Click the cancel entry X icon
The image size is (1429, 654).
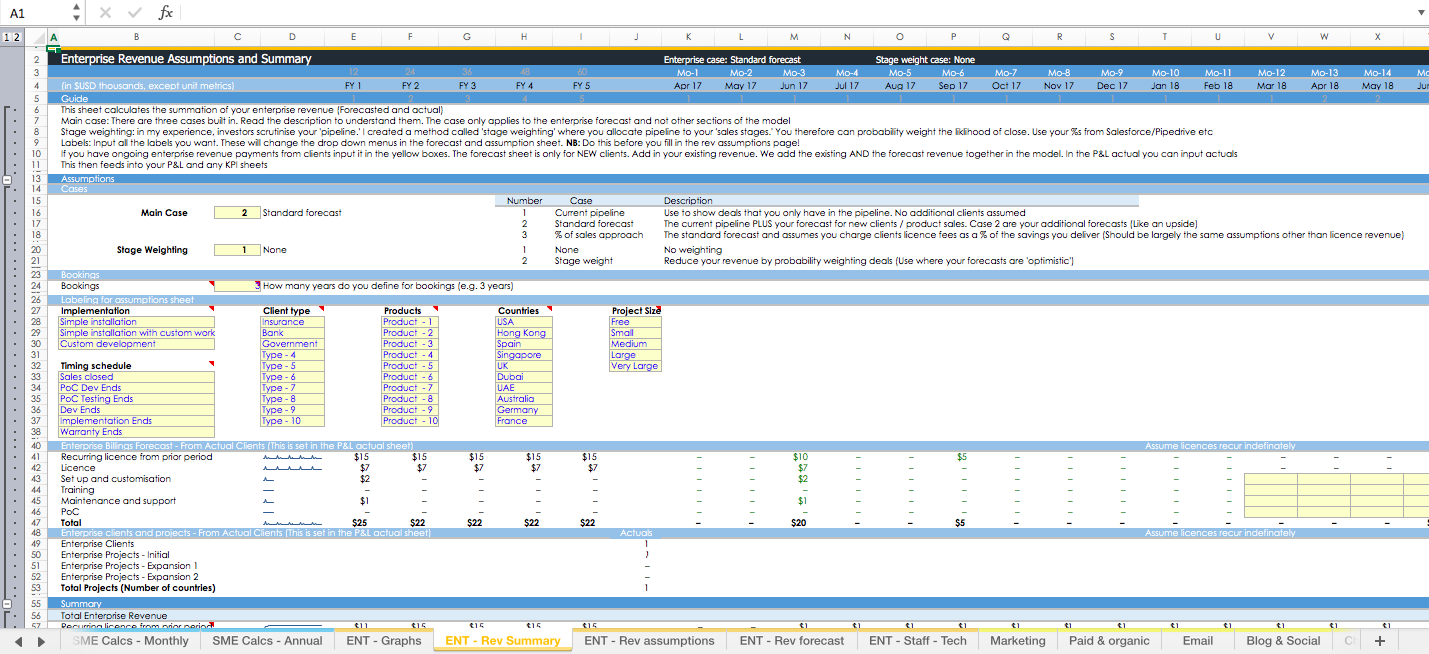point(107,13)
